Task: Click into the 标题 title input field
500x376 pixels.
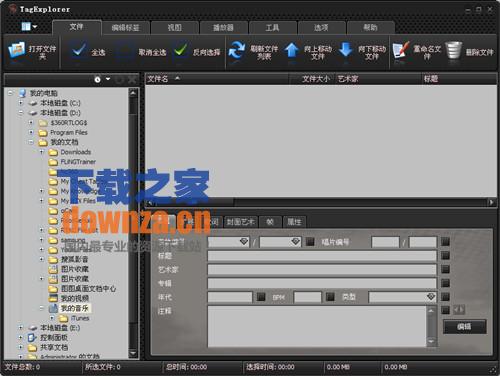Action: (322, 256)
